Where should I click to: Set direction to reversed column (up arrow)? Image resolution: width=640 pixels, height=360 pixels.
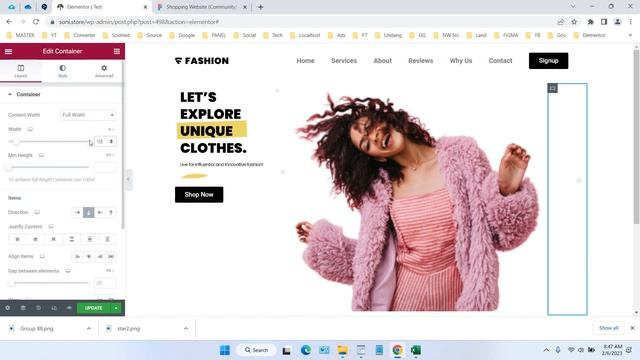coord(111,213)
